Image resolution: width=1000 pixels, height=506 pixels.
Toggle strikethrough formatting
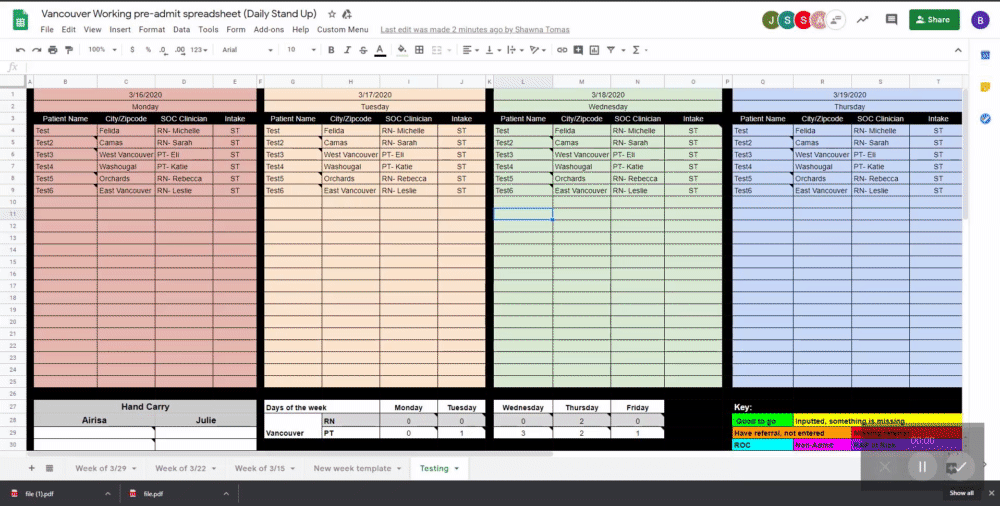pos(363,50)
